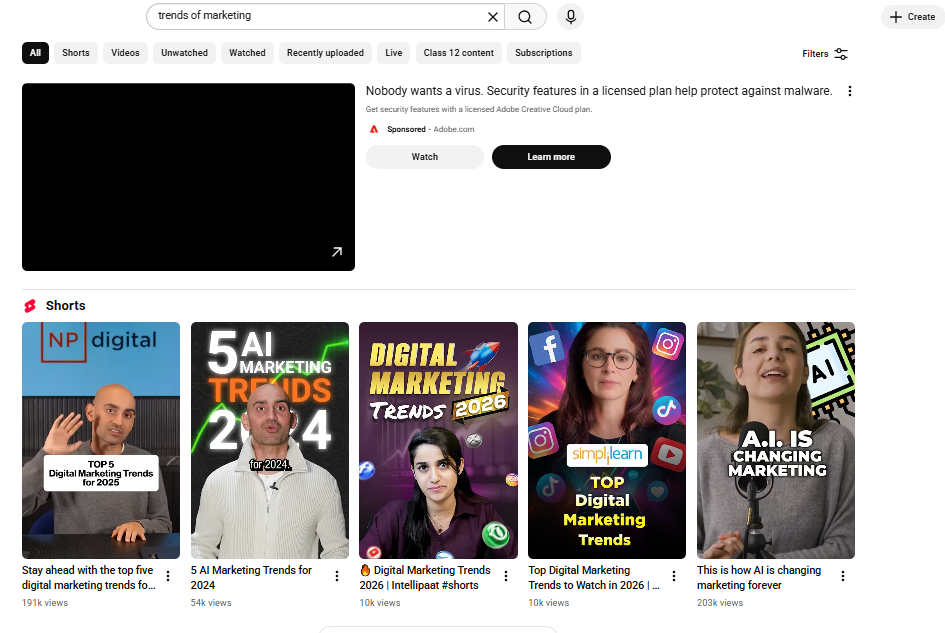Screen dimensions: 945x633
Task: Play the black Adobe ad video thumbnail
Action: [x=189, y=177]
